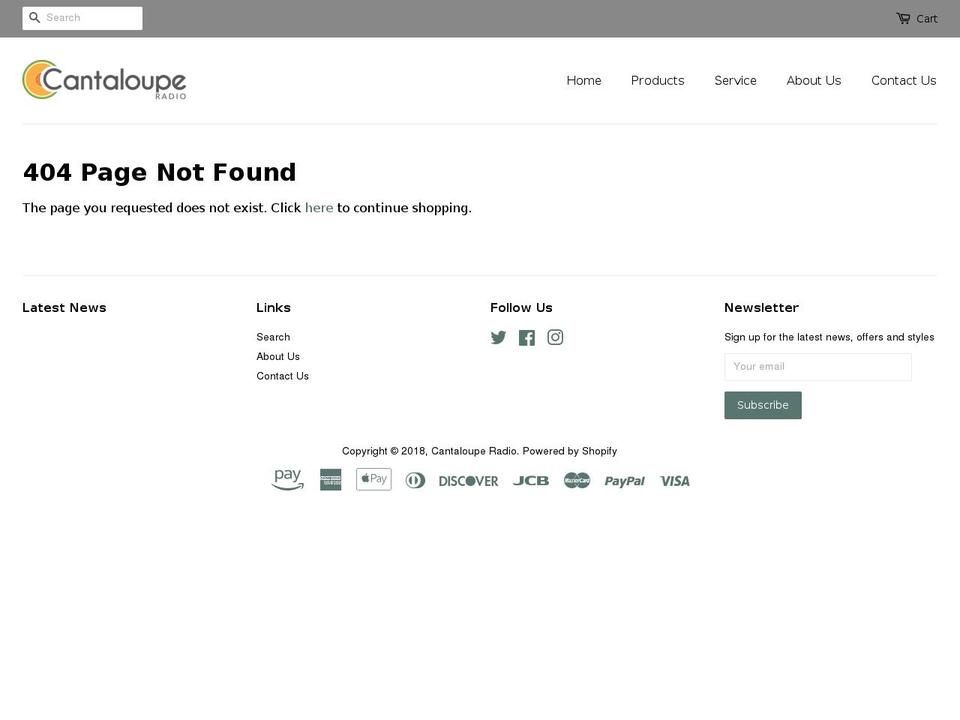The image size is (960, 720).
Task: Click the search magnifier icon
Action: coord(34,18)
